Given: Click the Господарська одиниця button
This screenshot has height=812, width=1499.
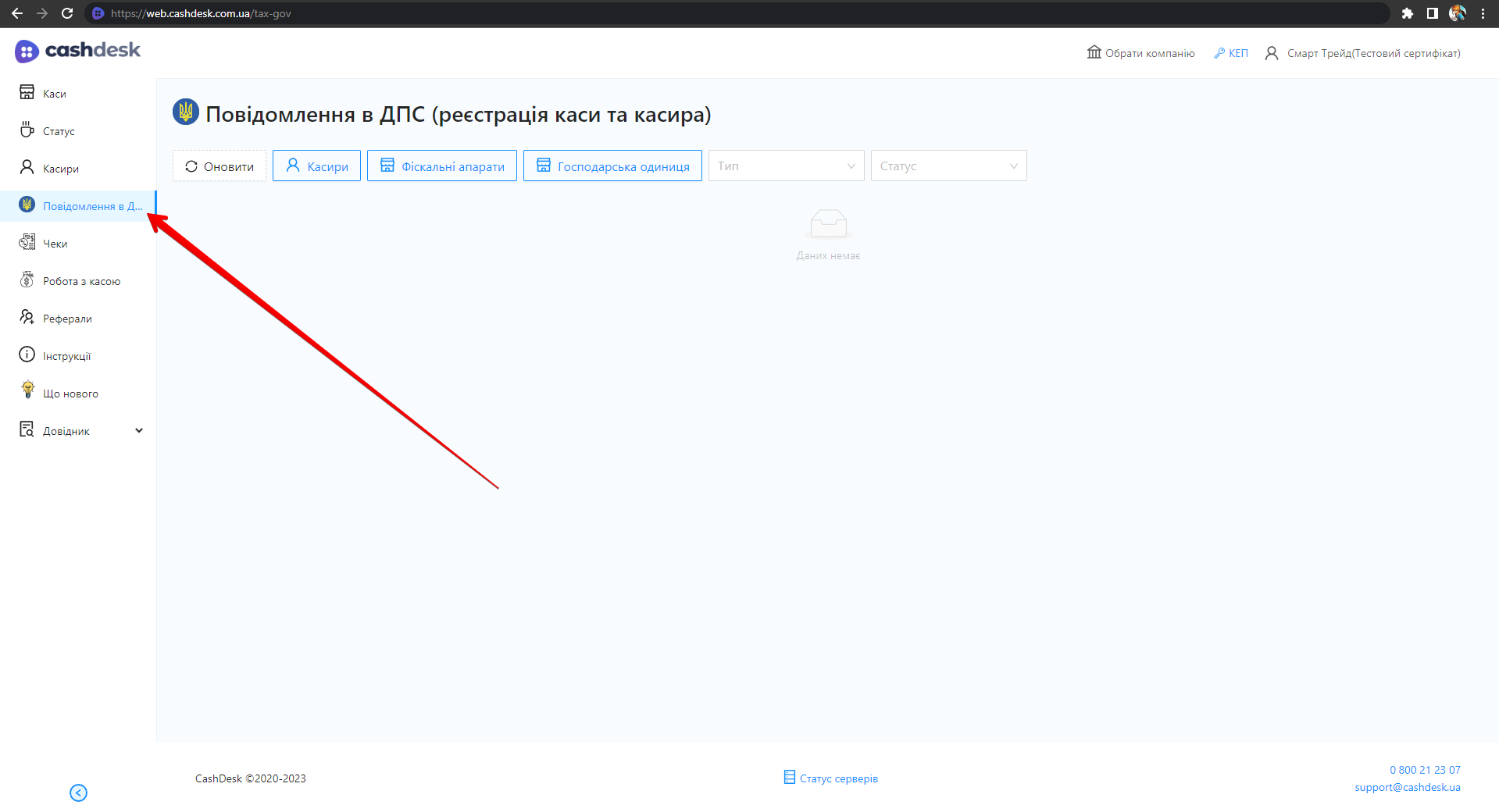Looking at the screenshot, I should pyautogui.click(x=612, y=166).
